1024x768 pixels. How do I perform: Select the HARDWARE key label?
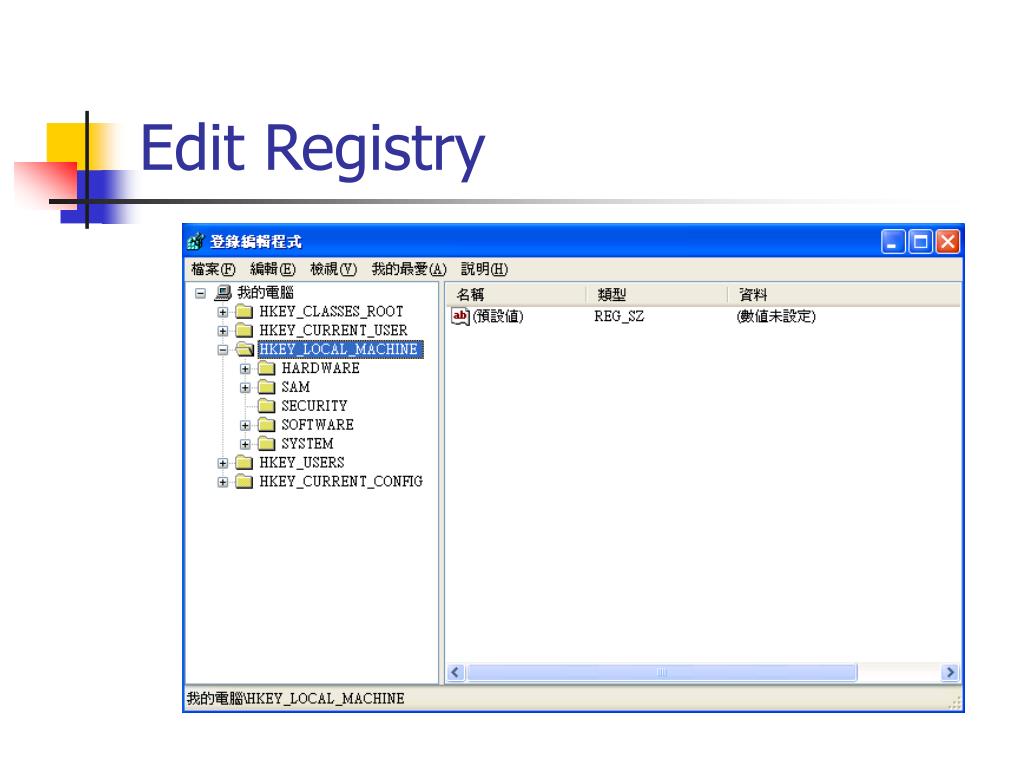pyautogui.click(x=321, y=368)
